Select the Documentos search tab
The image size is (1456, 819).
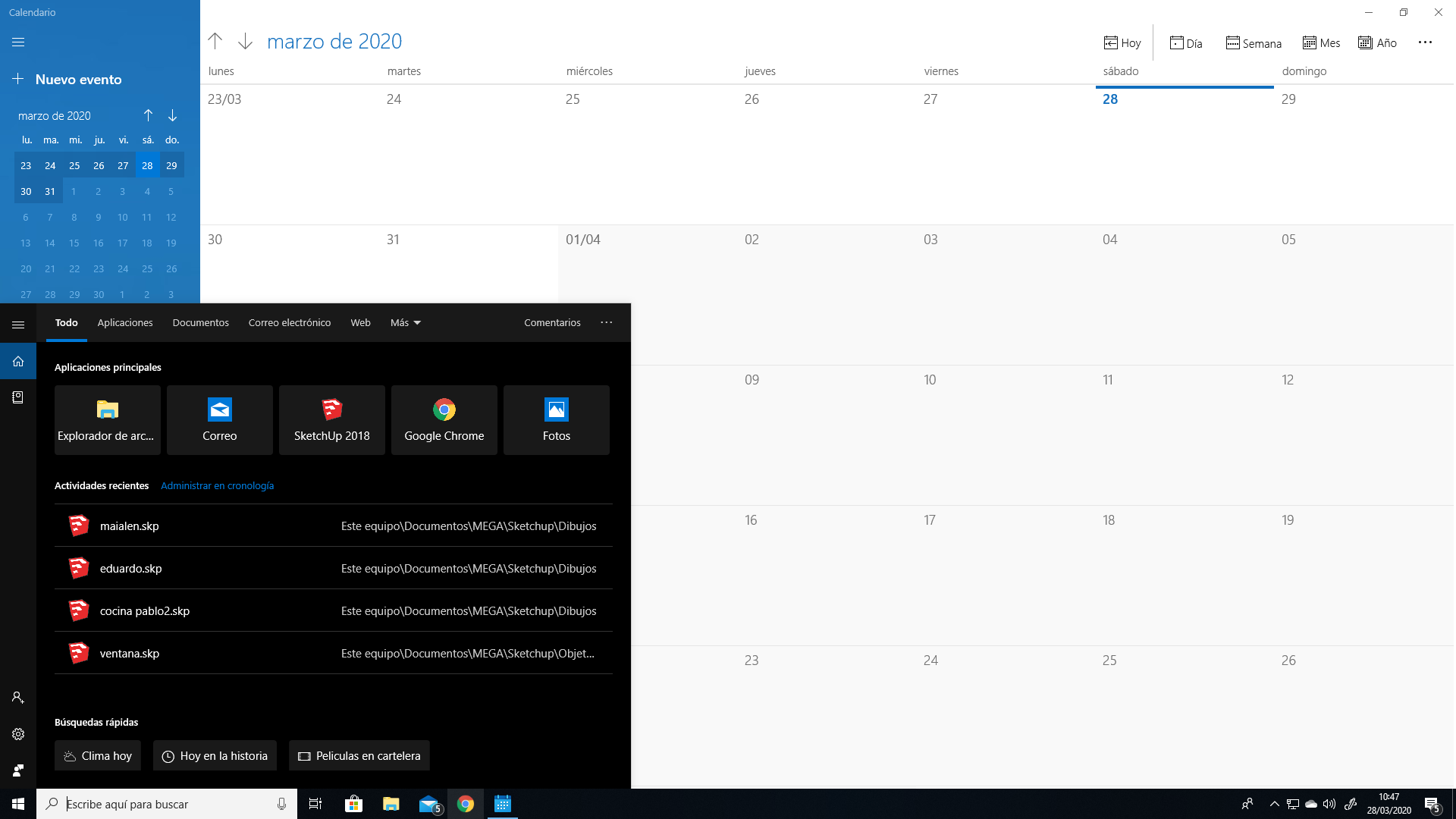click(200, 322)
